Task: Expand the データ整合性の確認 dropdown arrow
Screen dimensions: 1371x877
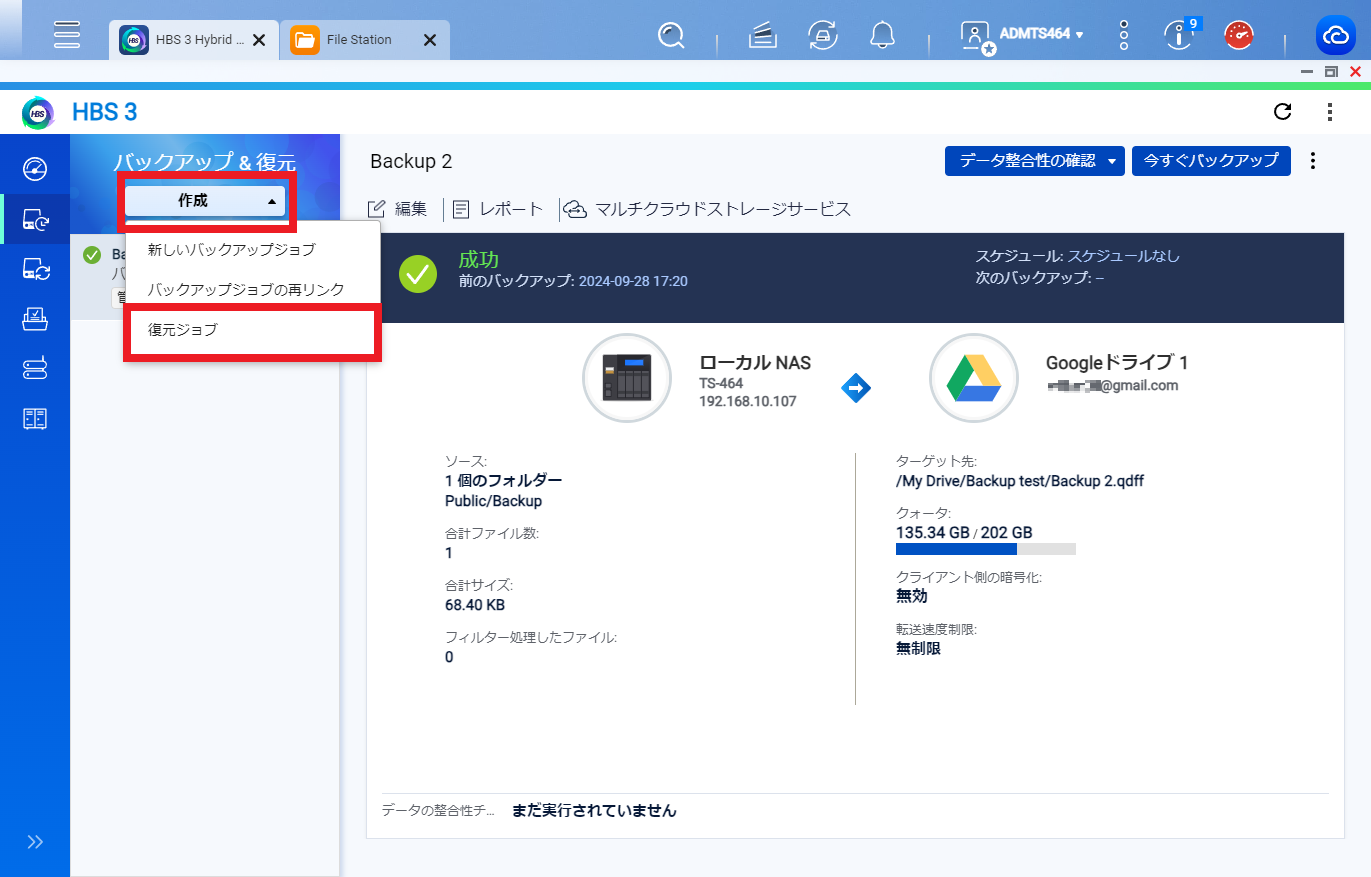Action: 1112,161
